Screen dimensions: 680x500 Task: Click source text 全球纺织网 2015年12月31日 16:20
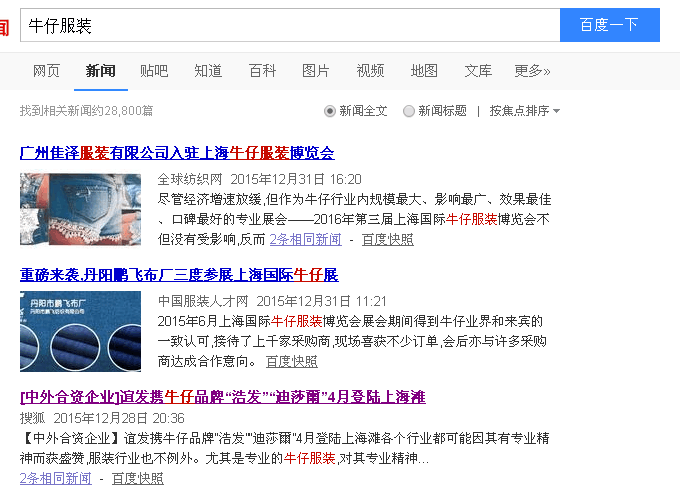pyautogui.click(x=259, y=179)
